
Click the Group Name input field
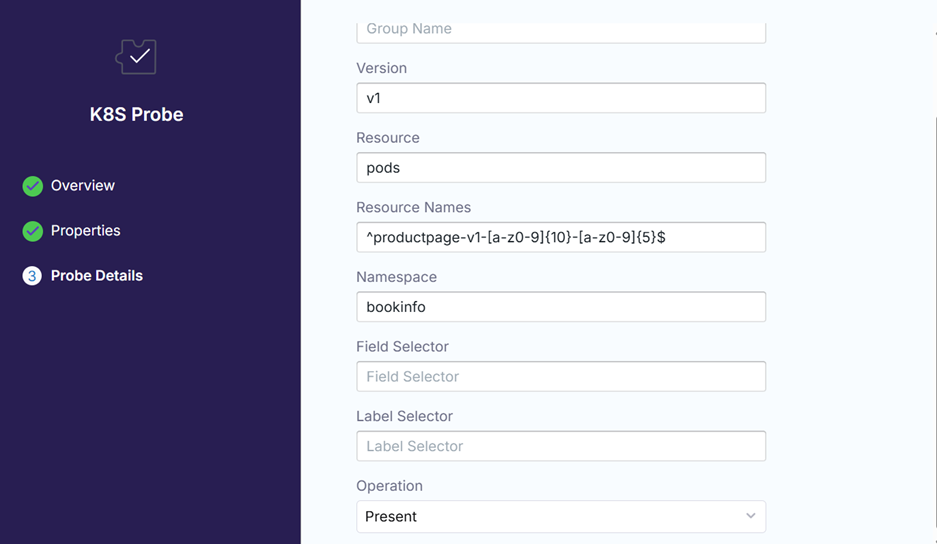tap(560, 30)
